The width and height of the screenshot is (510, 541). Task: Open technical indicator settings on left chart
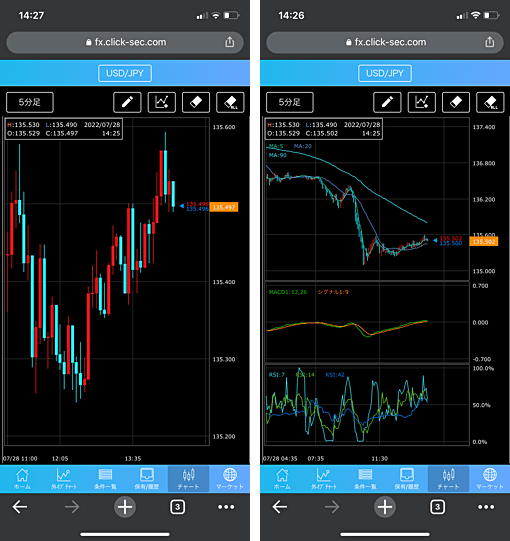[161, 102]
